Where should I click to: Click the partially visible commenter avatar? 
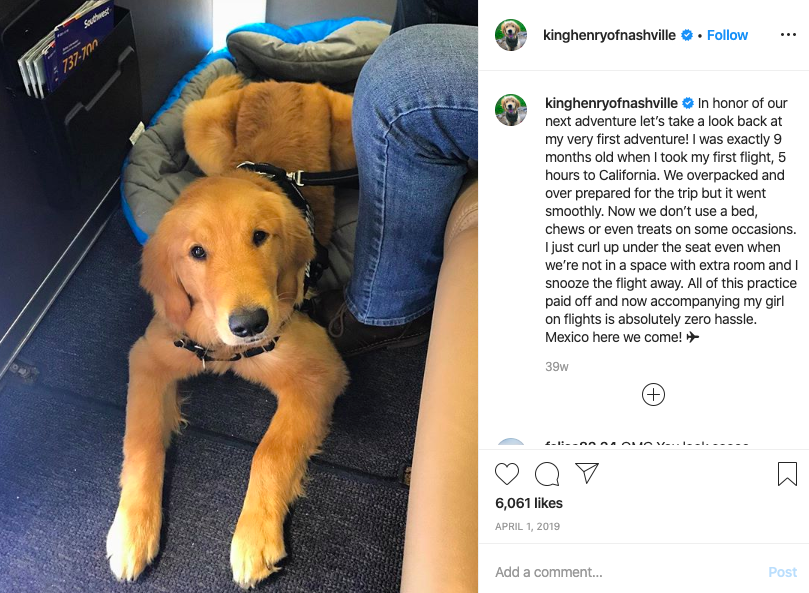(x=511, y=443)
